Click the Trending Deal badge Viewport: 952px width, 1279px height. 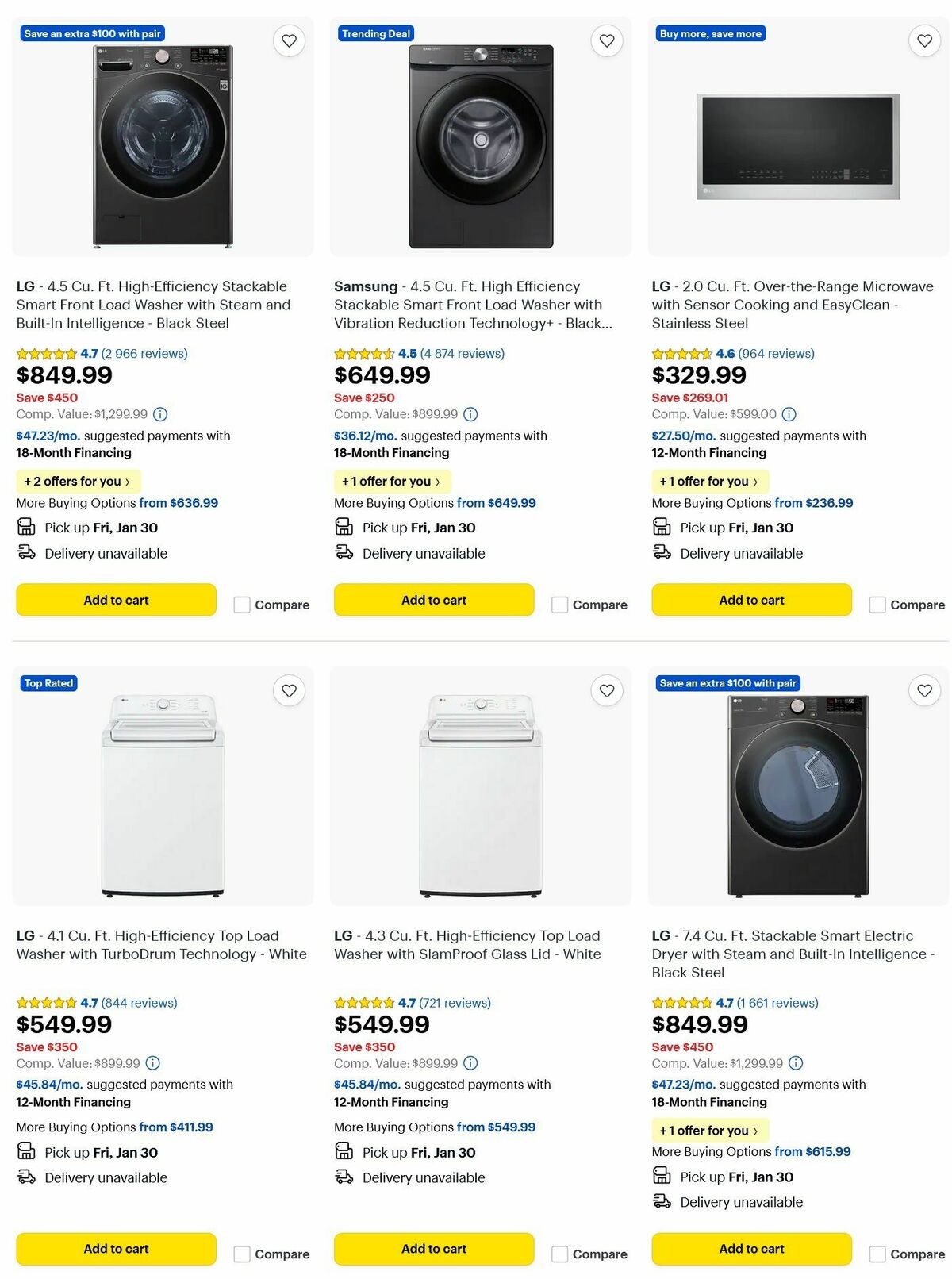click(x=375, y=33)
